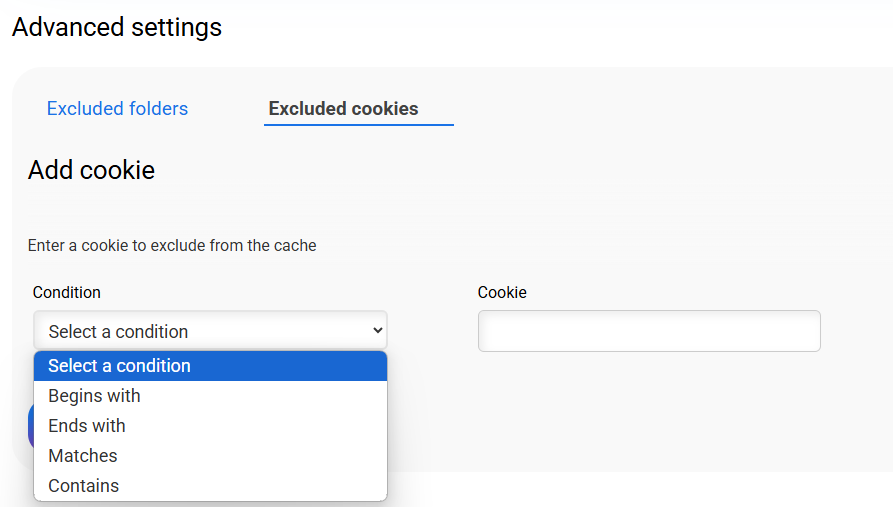This screenshot has width=893, height=507.
Task: Click the "Cookie" field label
Action: tap(502, 293)
